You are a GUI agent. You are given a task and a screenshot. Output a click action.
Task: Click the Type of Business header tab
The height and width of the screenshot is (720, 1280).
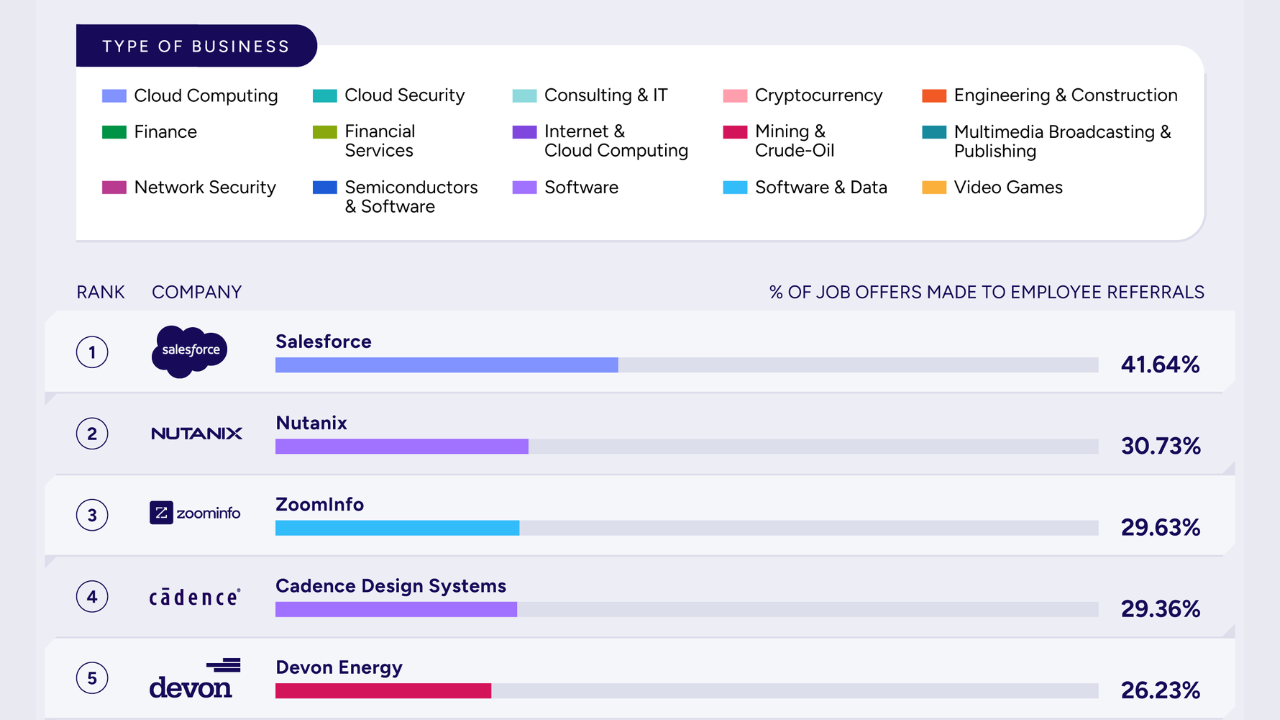(196, 46)
